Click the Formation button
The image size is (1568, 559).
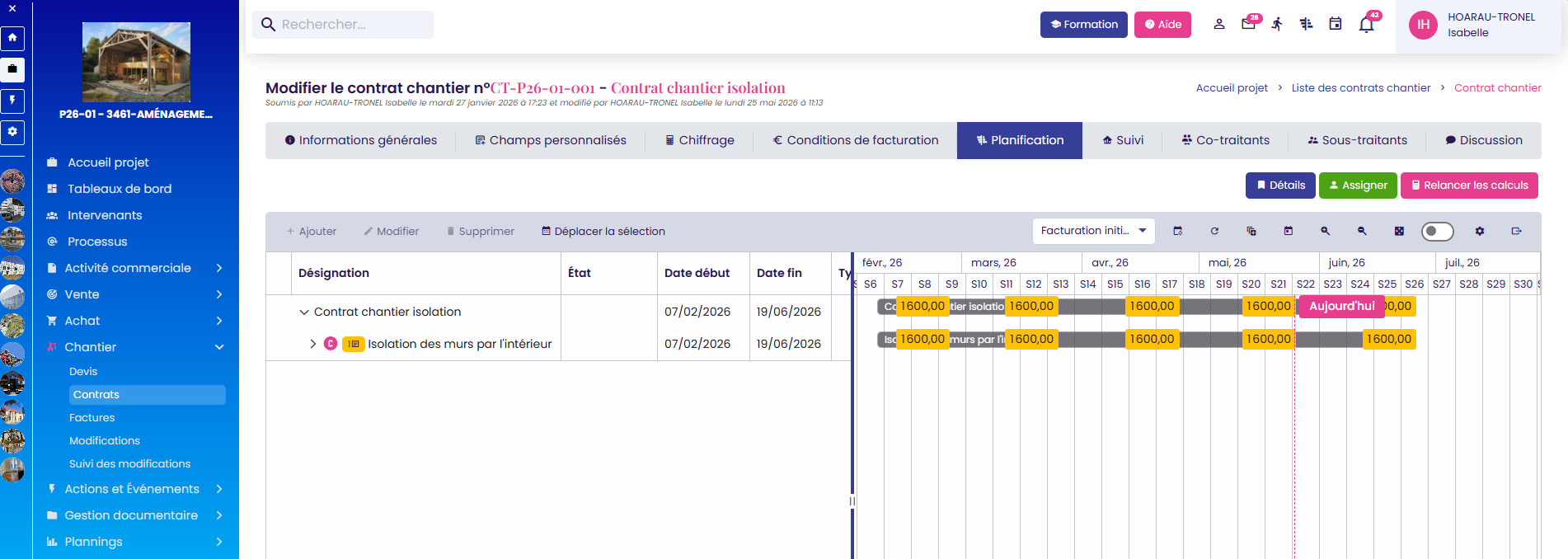coord(1084,25)
